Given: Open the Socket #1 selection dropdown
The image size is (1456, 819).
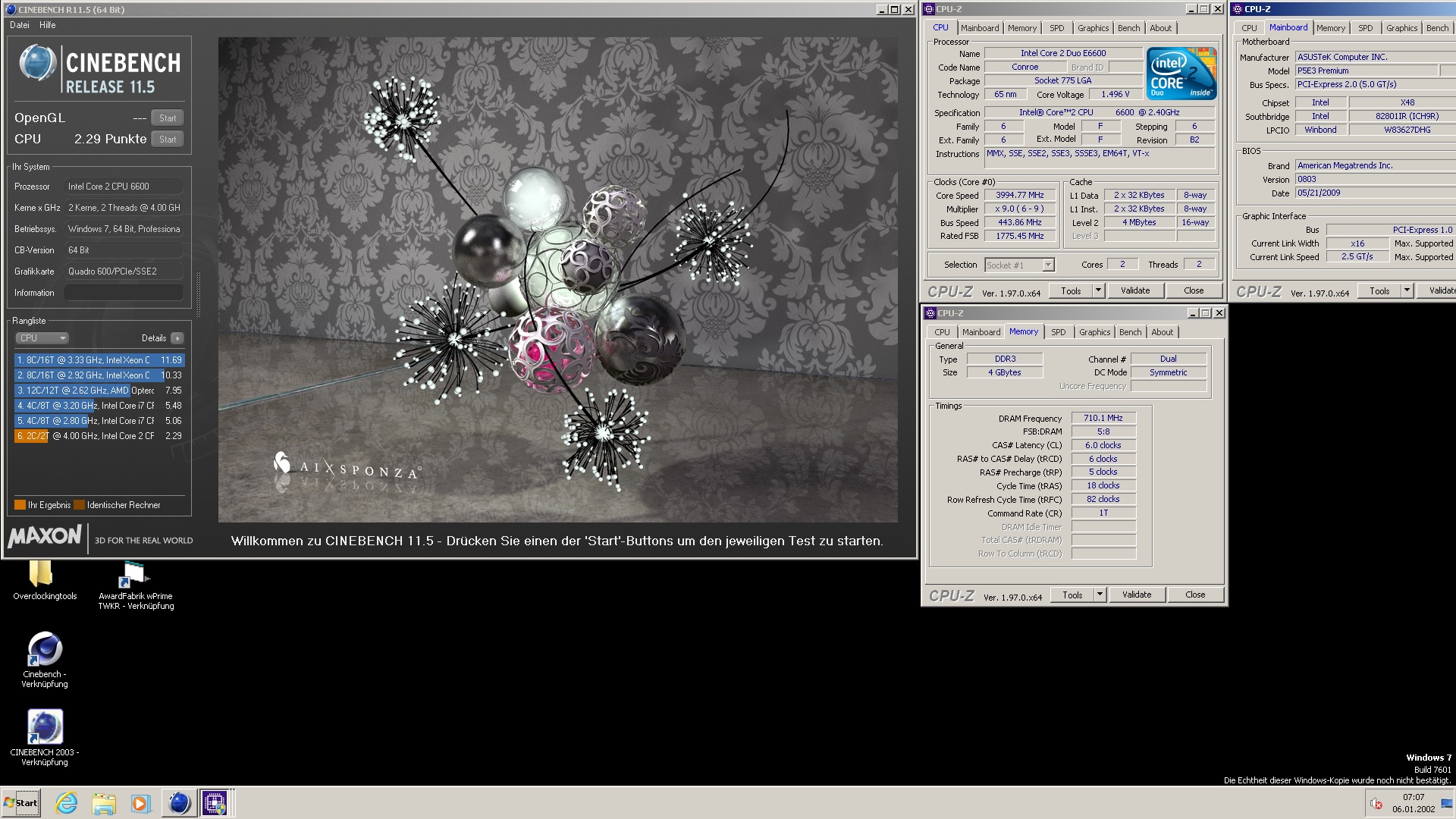Looking at the screenshot, I should pyautogui.click(x=1019, y=265).
